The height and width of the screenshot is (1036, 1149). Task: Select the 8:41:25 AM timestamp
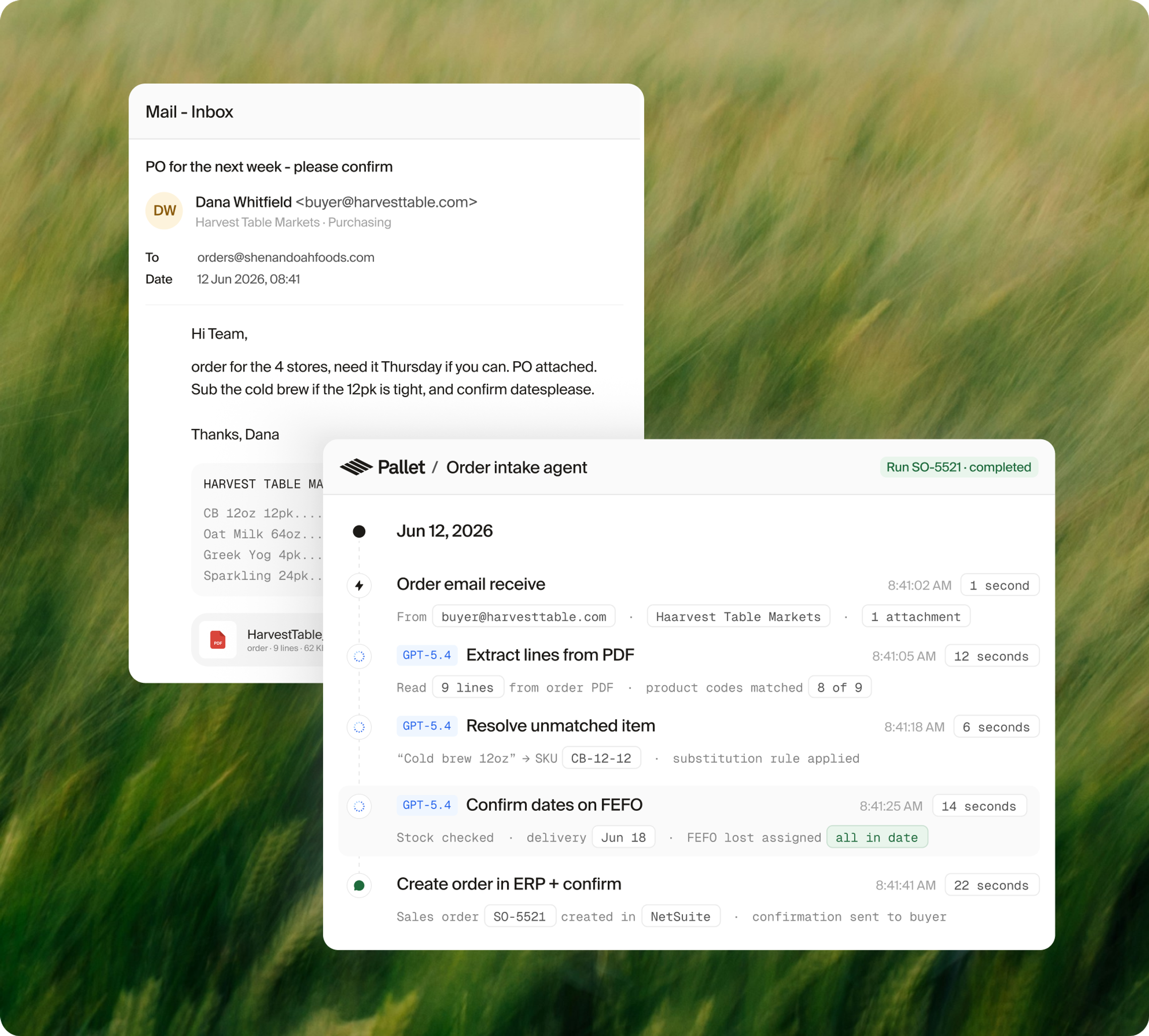coord(891,806)
